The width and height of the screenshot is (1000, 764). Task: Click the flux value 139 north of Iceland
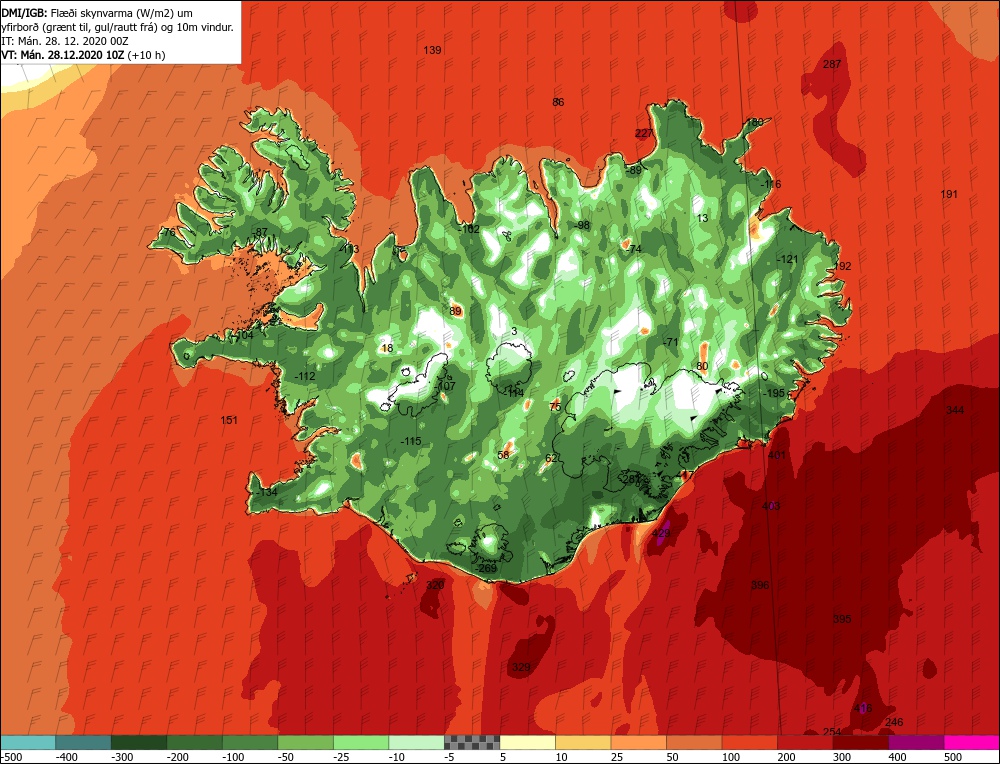(x=432, y=50)
